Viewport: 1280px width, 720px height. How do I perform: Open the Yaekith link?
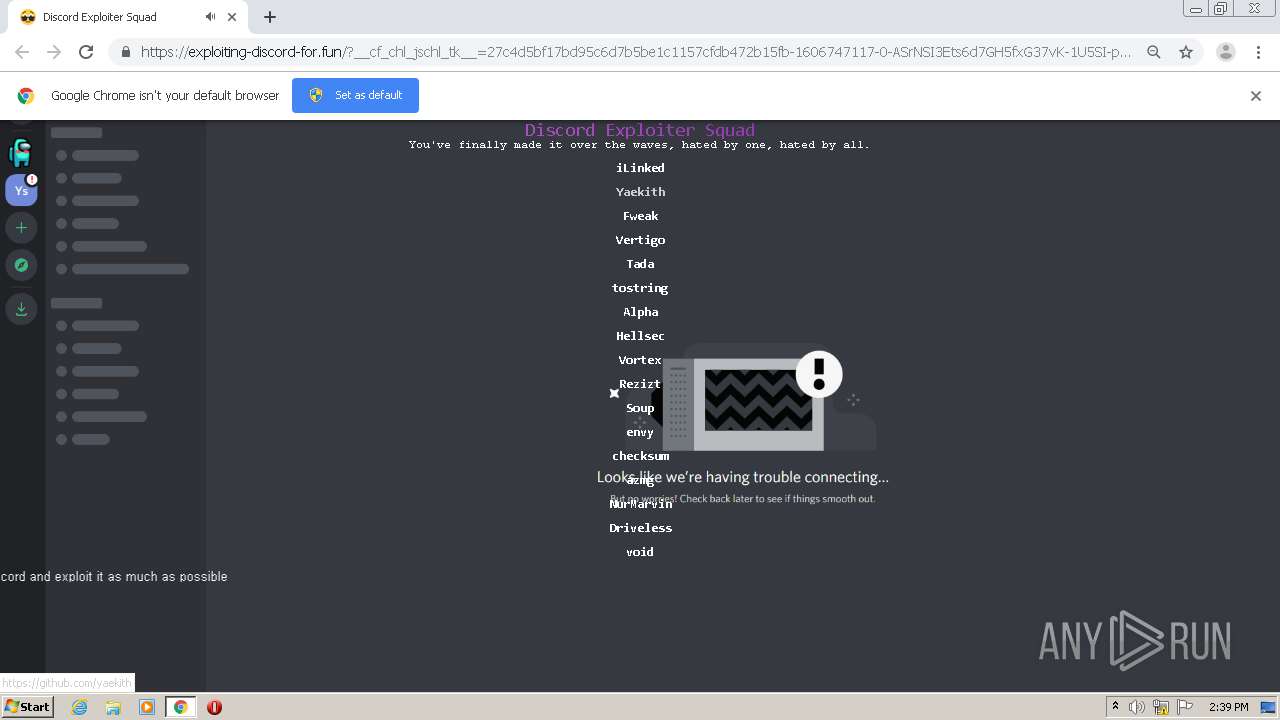tap(640, 192)
